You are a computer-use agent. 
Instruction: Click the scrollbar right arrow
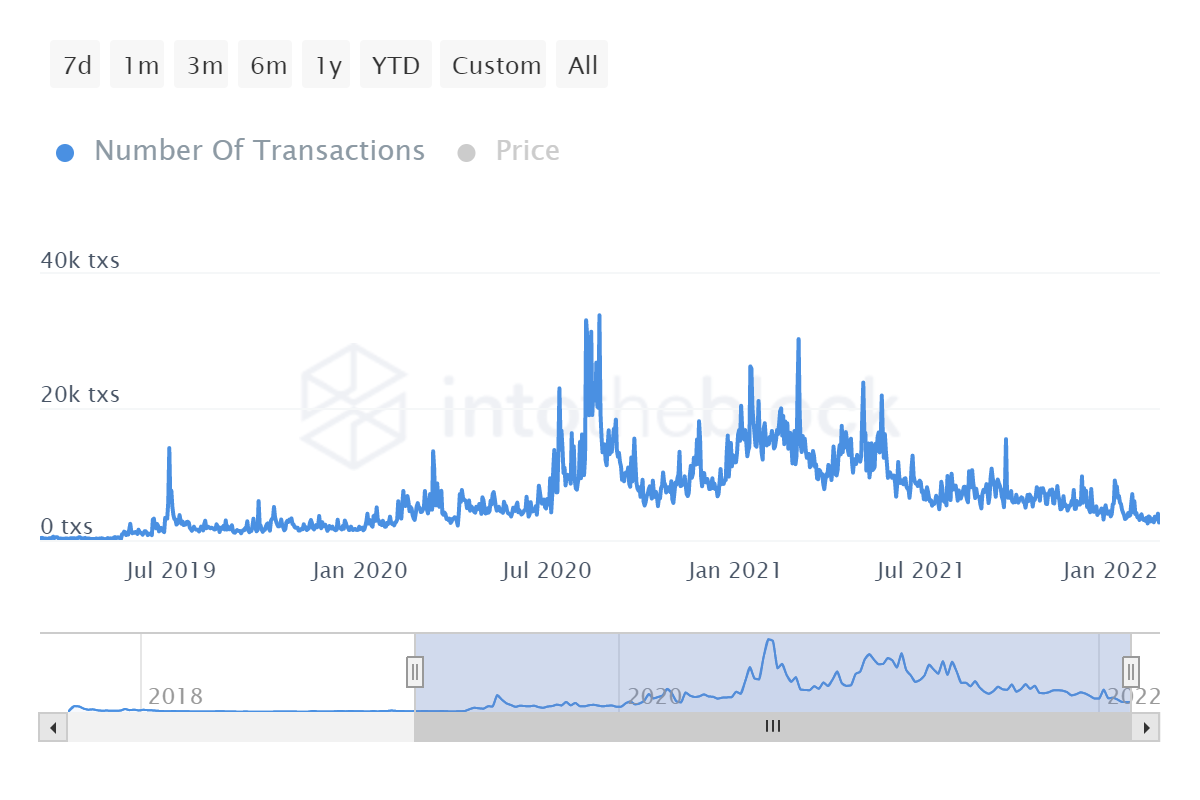click(1147, 727)
